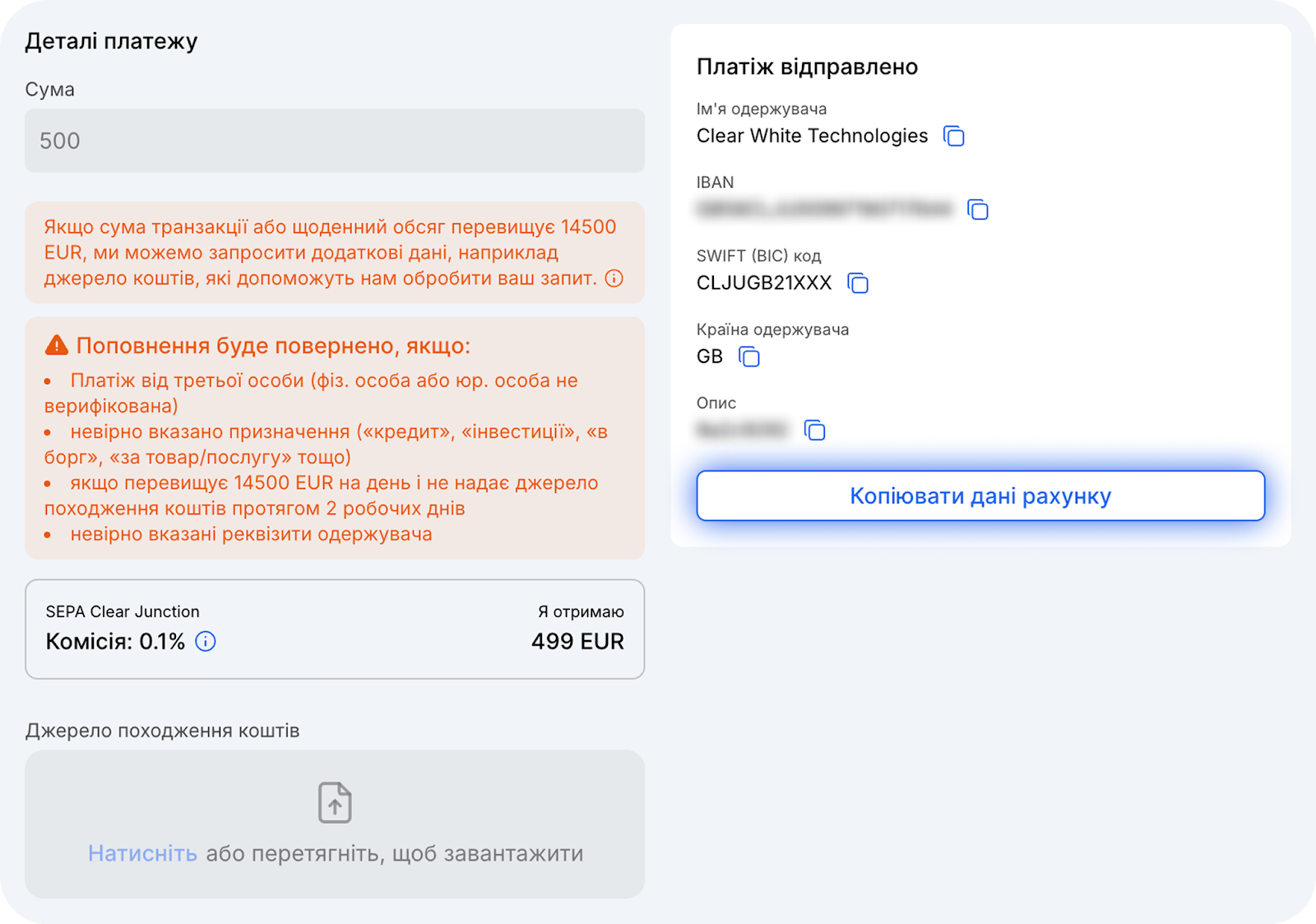The height and width of the screenshot is (924, 1316).
Task: Click the Сума amount field showing 500
Action: click(x=335, y=141)
